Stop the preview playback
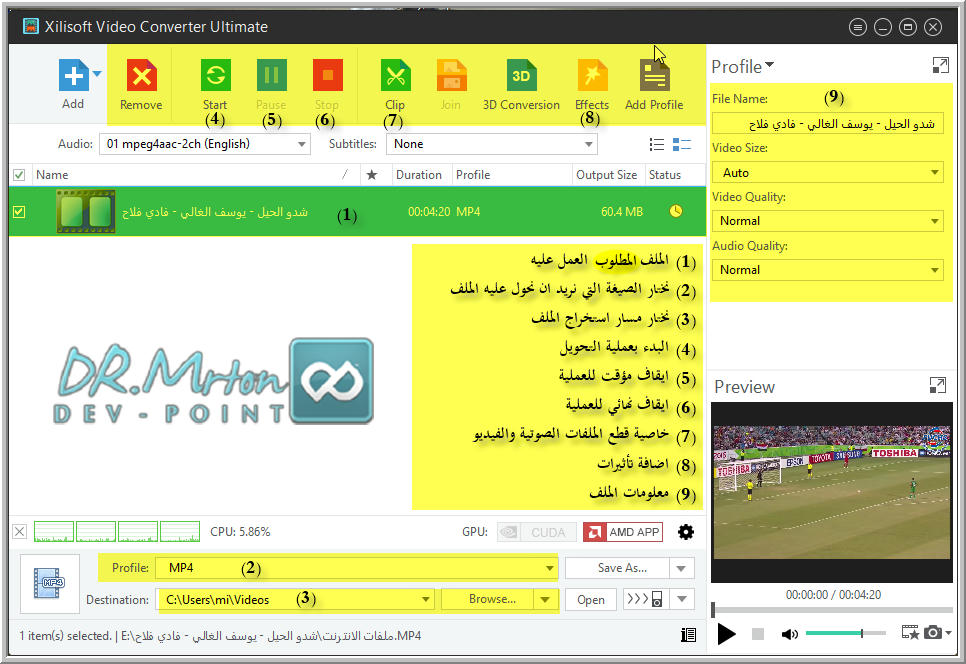 [758, 634]
